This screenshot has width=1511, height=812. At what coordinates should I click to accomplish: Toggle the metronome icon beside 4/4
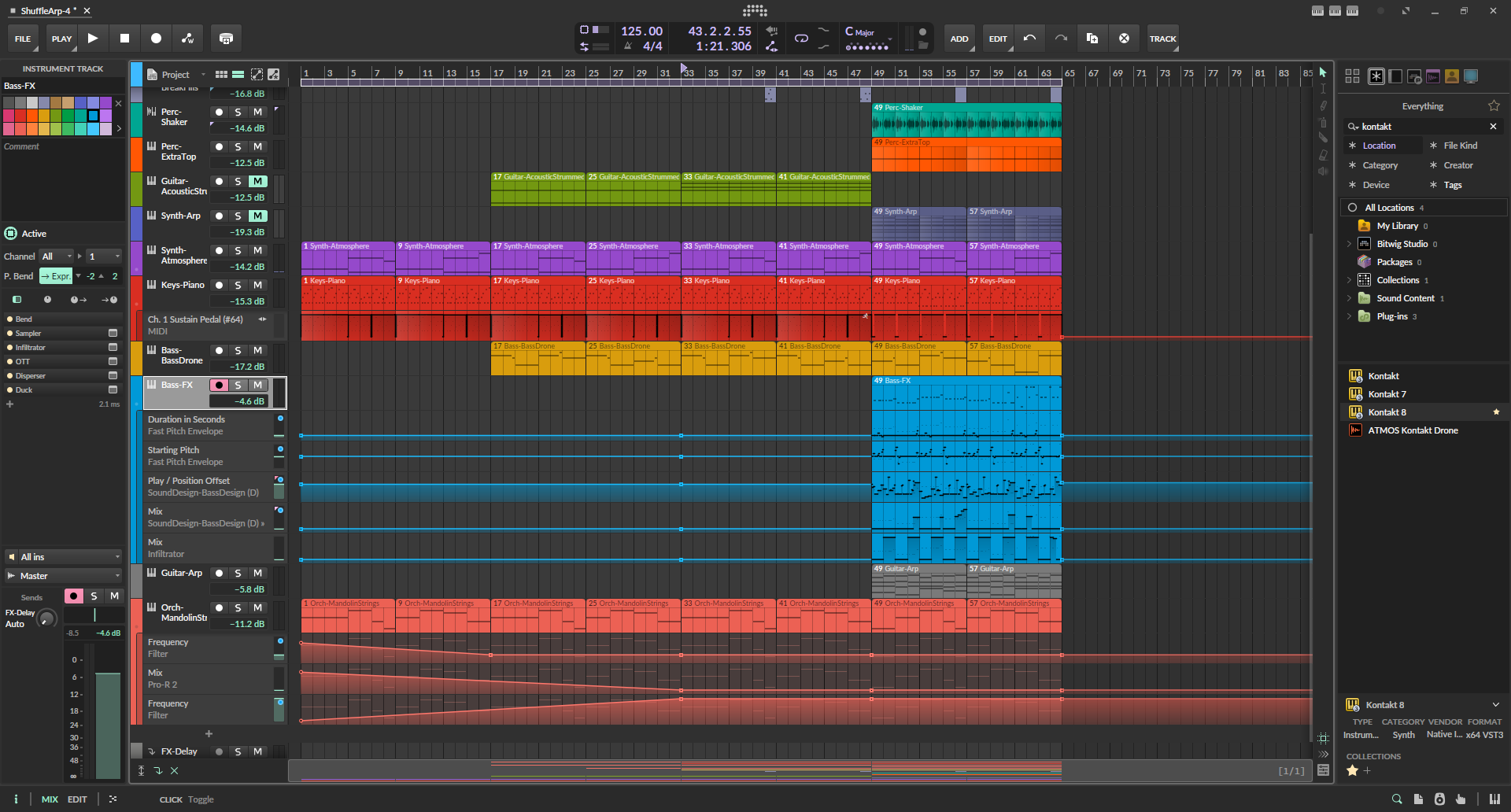click(628, 46)
